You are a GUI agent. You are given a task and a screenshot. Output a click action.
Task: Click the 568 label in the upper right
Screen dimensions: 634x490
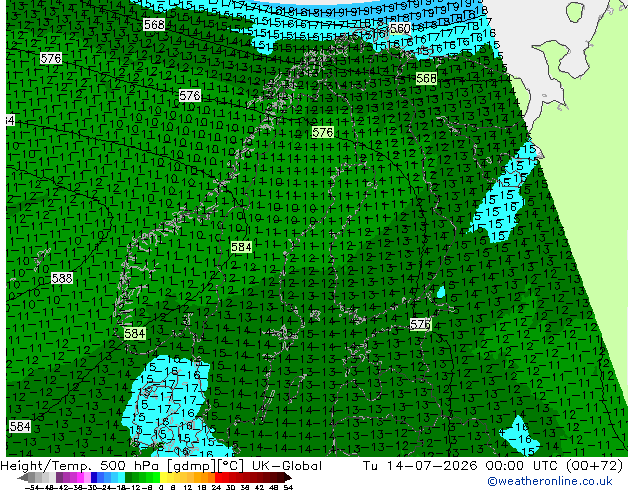click(426, 78)
